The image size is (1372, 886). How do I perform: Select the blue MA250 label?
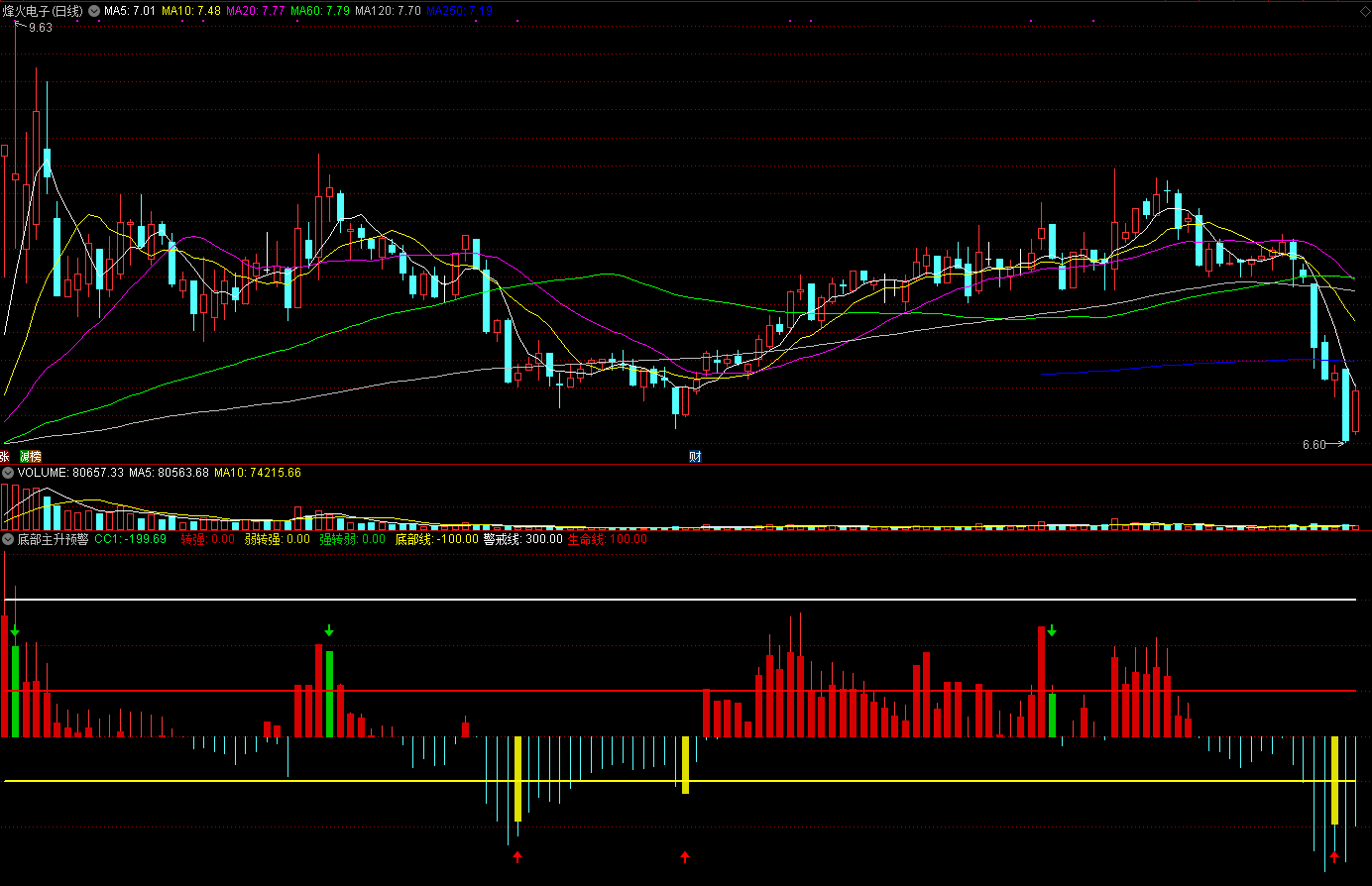pos(459,11)
